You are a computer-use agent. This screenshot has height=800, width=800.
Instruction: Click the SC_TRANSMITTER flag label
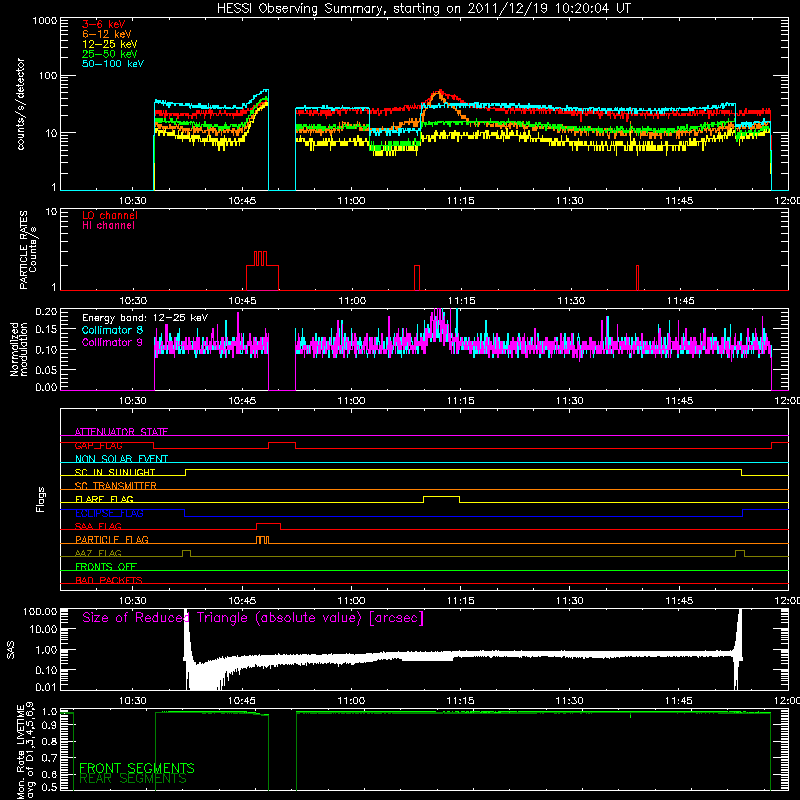[x=115, y=486]
